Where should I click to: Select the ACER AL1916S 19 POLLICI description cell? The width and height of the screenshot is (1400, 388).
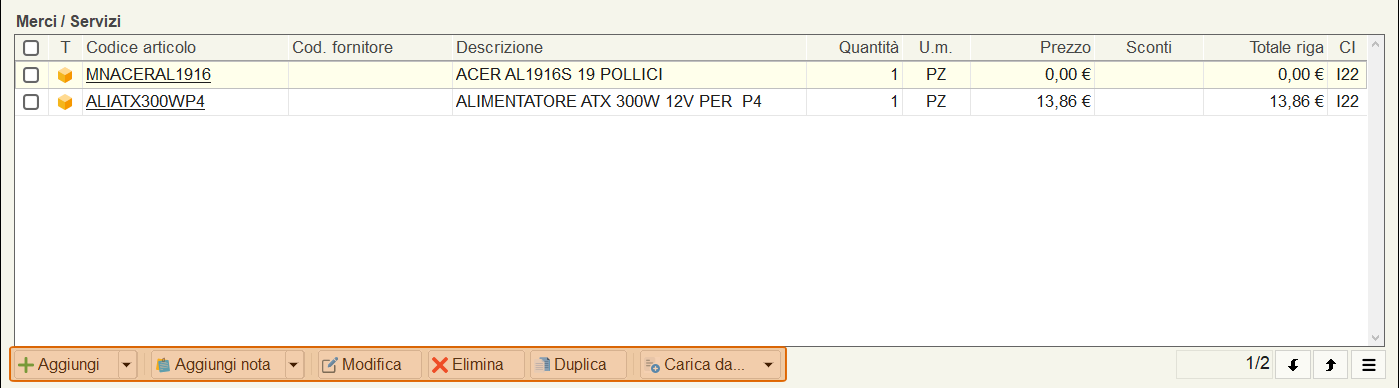(x=629, y=75)
